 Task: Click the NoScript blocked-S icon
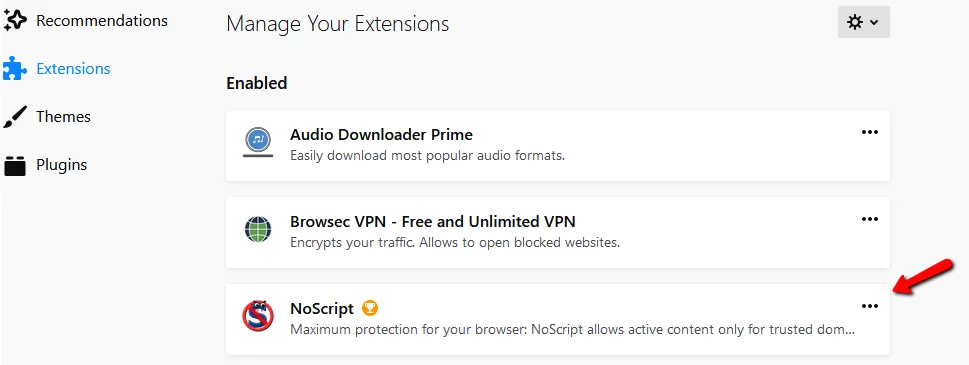click(x=258, y=316)
